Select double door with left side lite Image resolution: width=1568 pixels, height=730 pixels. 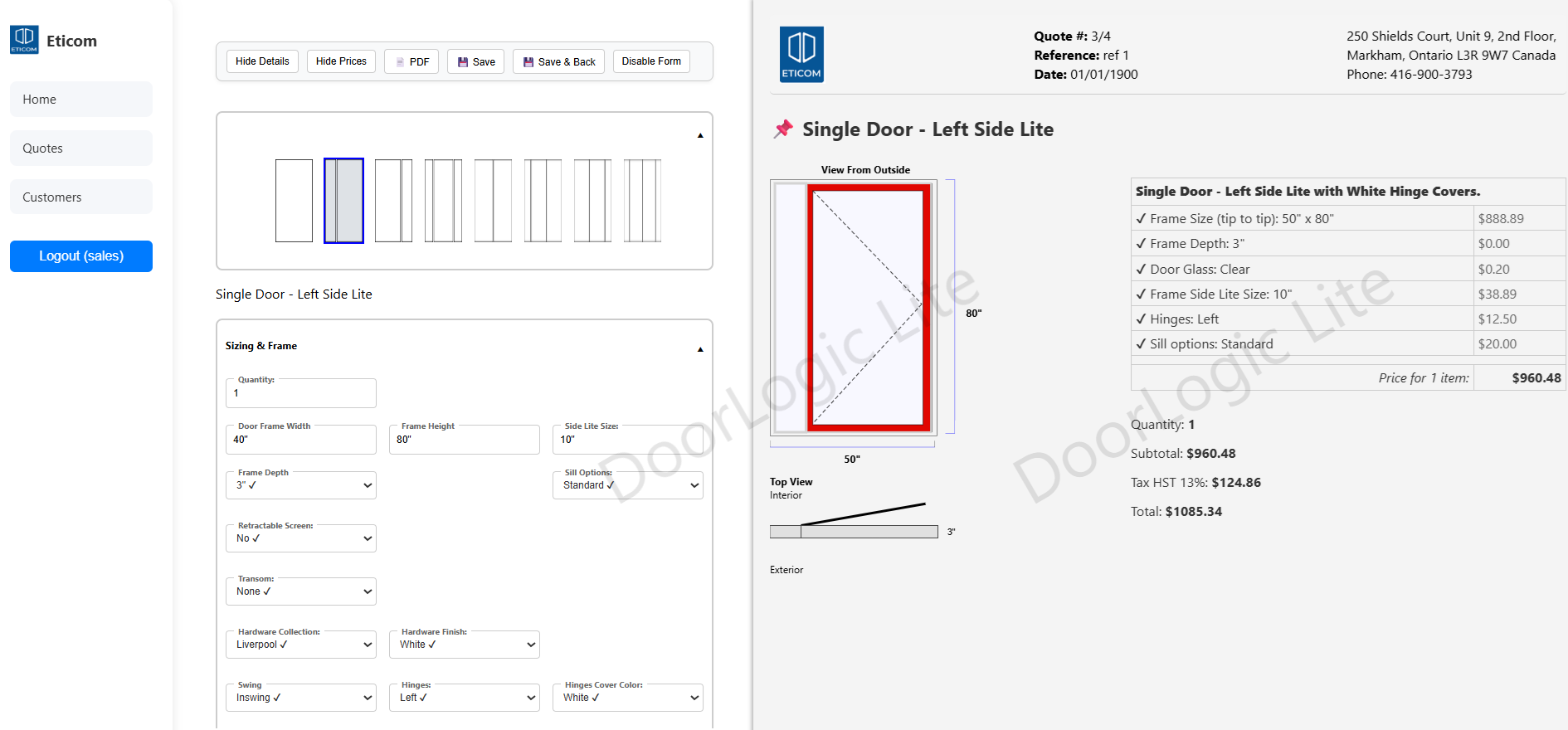[x=543, y=201]
